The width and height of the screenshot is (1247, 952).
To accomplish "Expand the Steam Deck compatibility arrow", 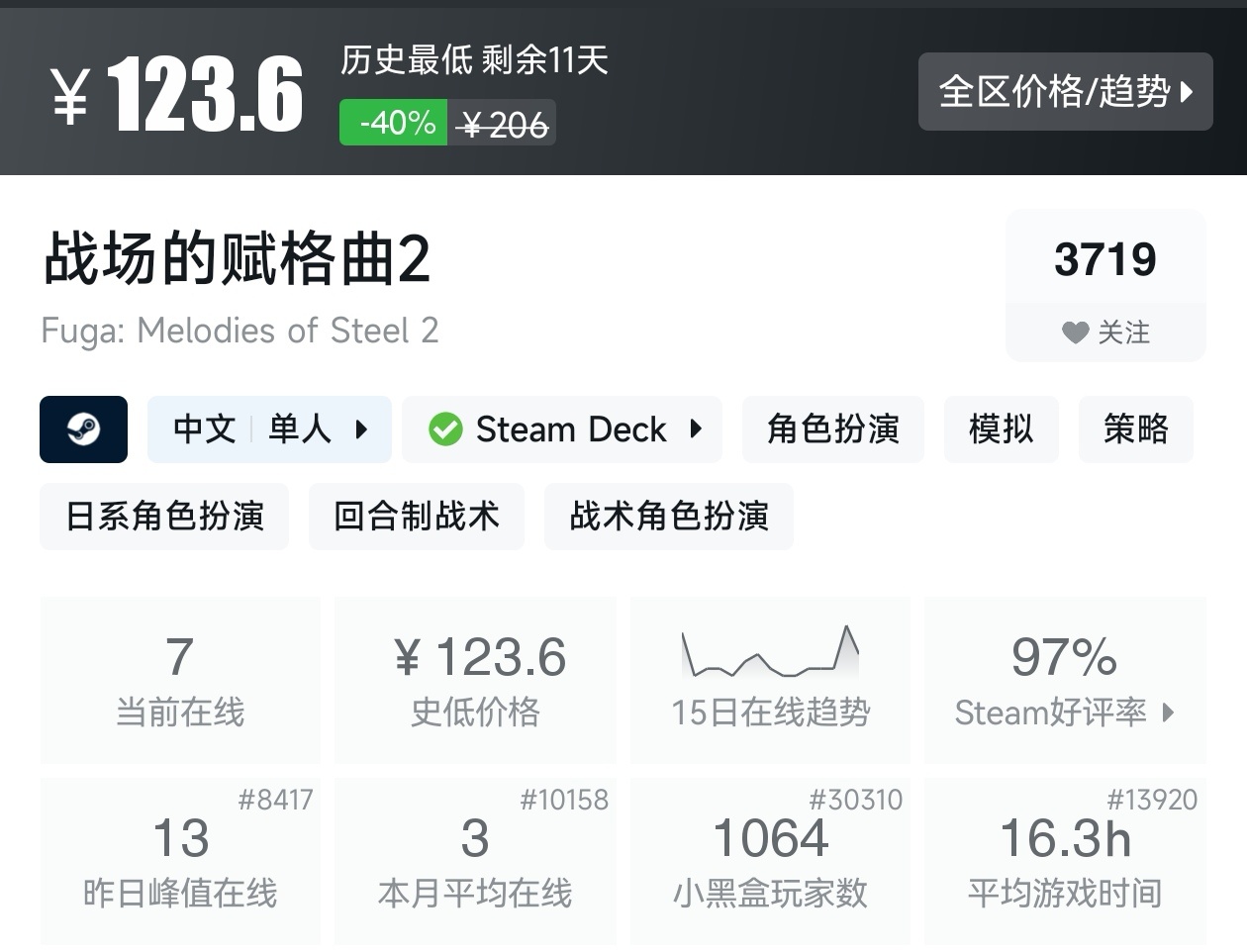I will point(696,429).
